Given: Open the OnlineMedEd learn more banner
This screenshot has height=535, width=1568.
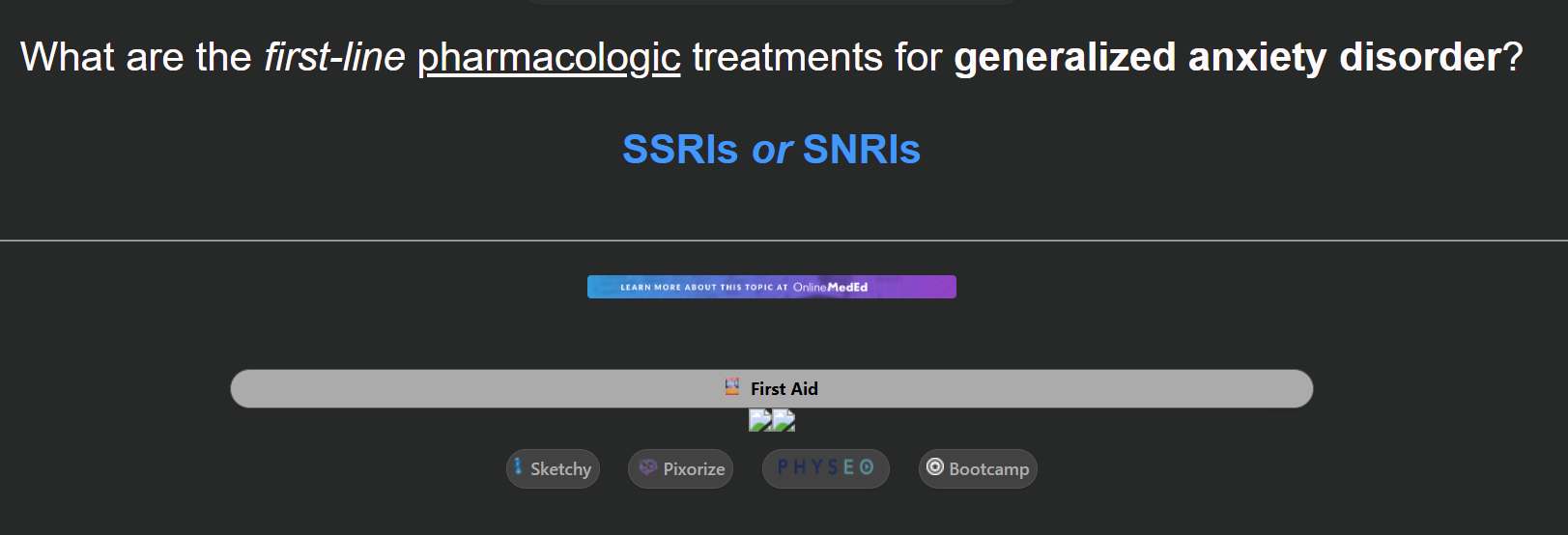Looking at the screenshot, I should [771, 287].
